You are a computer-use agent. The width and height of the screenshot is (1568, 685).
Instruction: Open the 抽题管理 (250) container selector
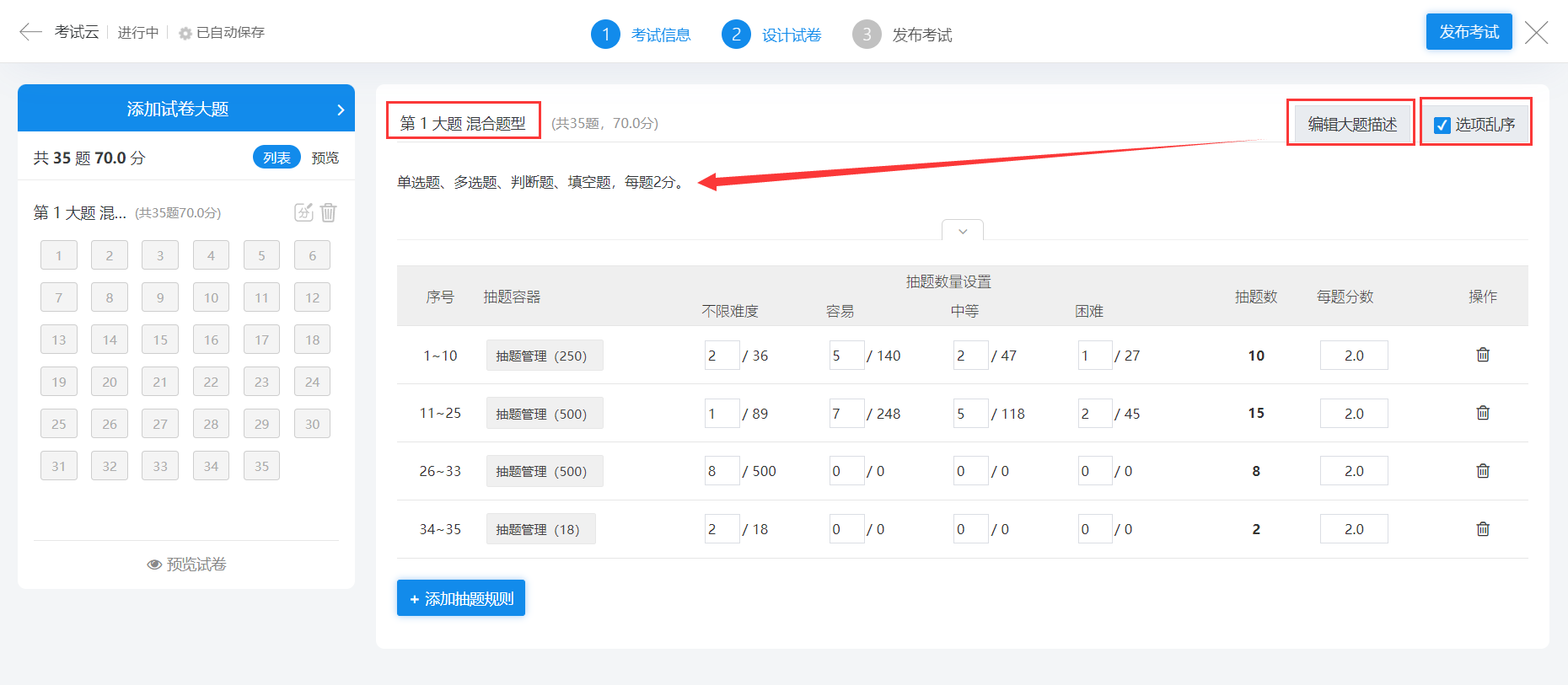point(544,356)
